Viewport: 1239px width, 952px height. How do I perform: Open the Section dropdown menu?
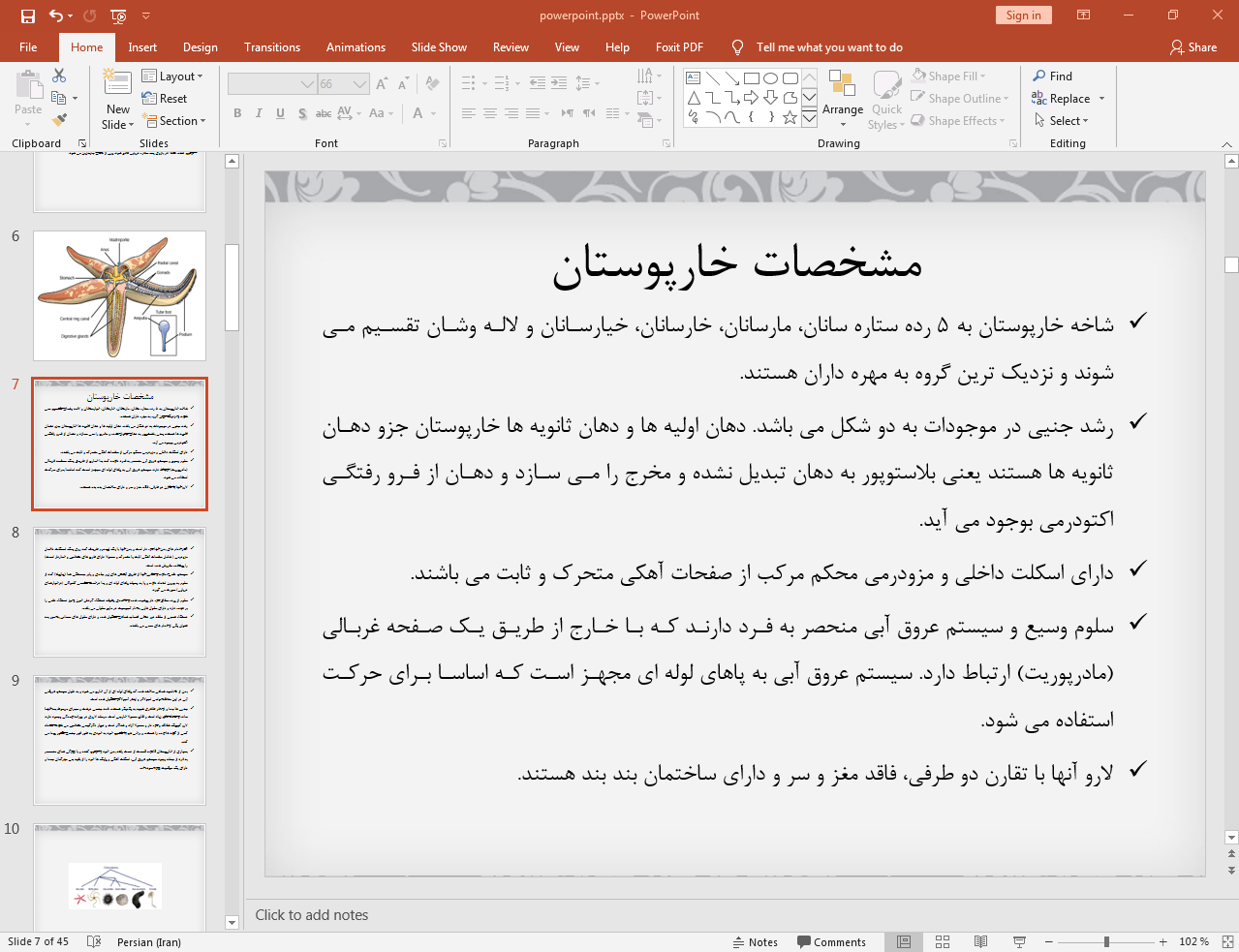coord(175,121)
